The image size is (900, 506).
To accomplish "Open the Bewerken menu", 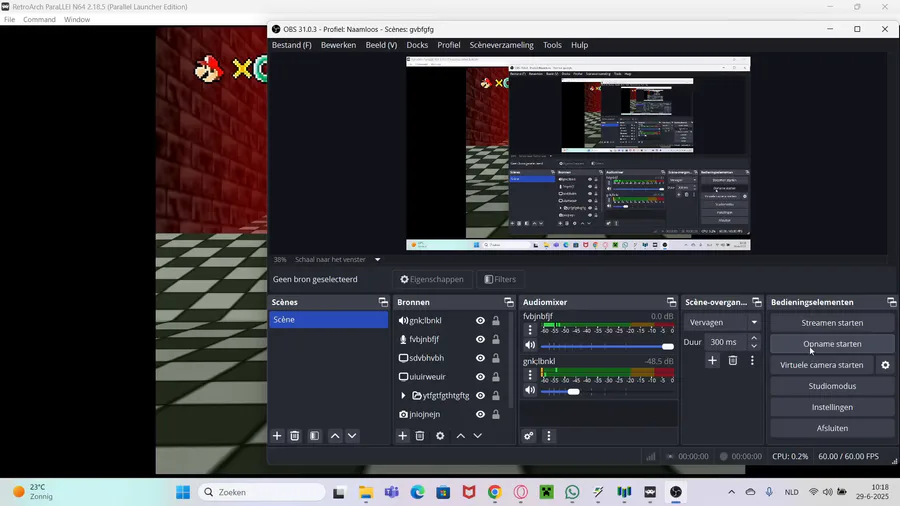I will pos(338,45).
